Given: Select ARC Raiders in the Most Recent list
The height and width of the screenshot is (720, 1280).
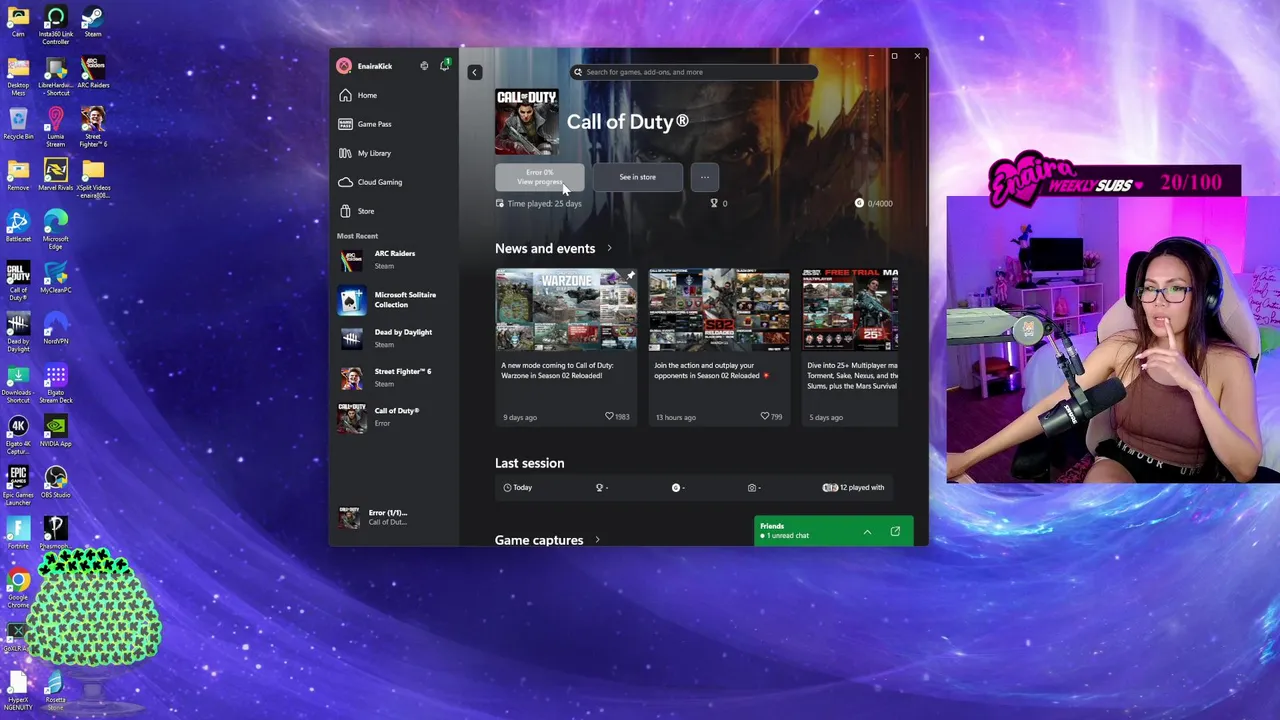Looking at the screenshot, I should (394, 259).
